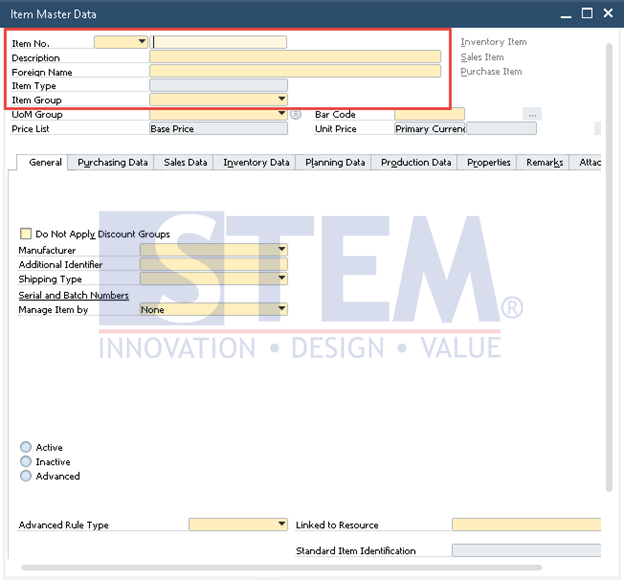The image size is (624, 581).
Task: Click the Bar Code input field
Action: (x=429, y=114)
